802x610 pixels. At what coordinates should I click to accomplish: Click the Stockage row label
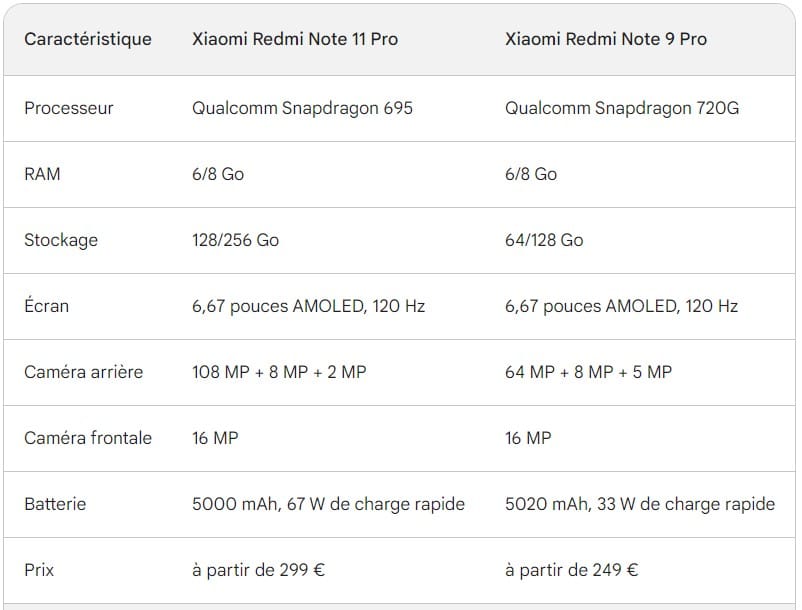pyautogui.click(x=61, y=240)
